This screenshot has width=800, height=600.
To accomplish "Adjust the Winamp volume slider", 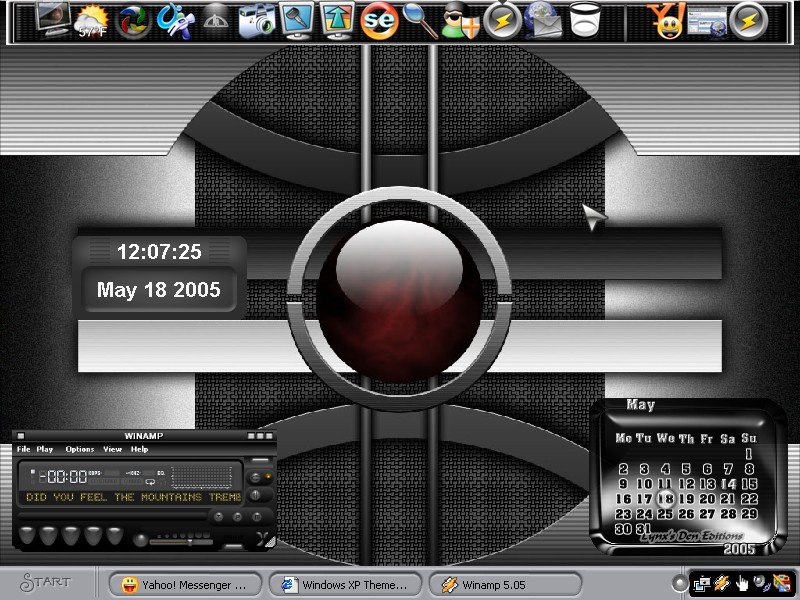I will (x=181, y=542).
